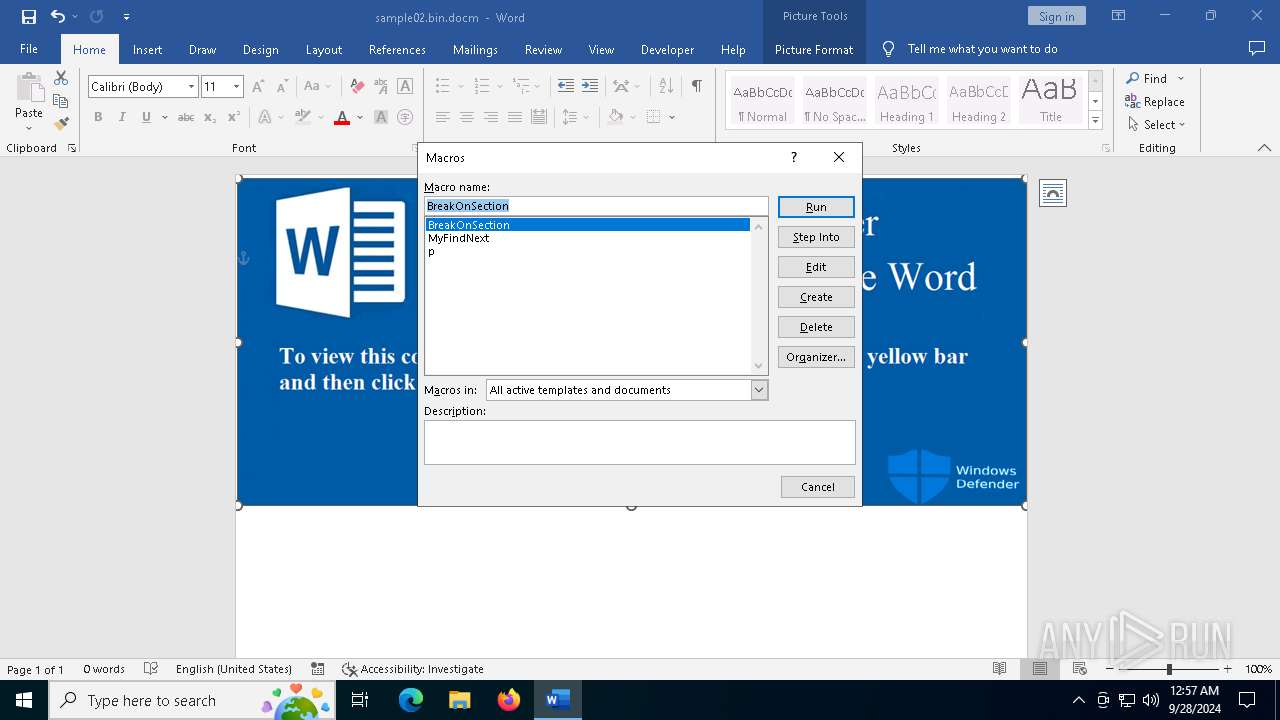
Task: Center align text
Action: tap(467, 117)
